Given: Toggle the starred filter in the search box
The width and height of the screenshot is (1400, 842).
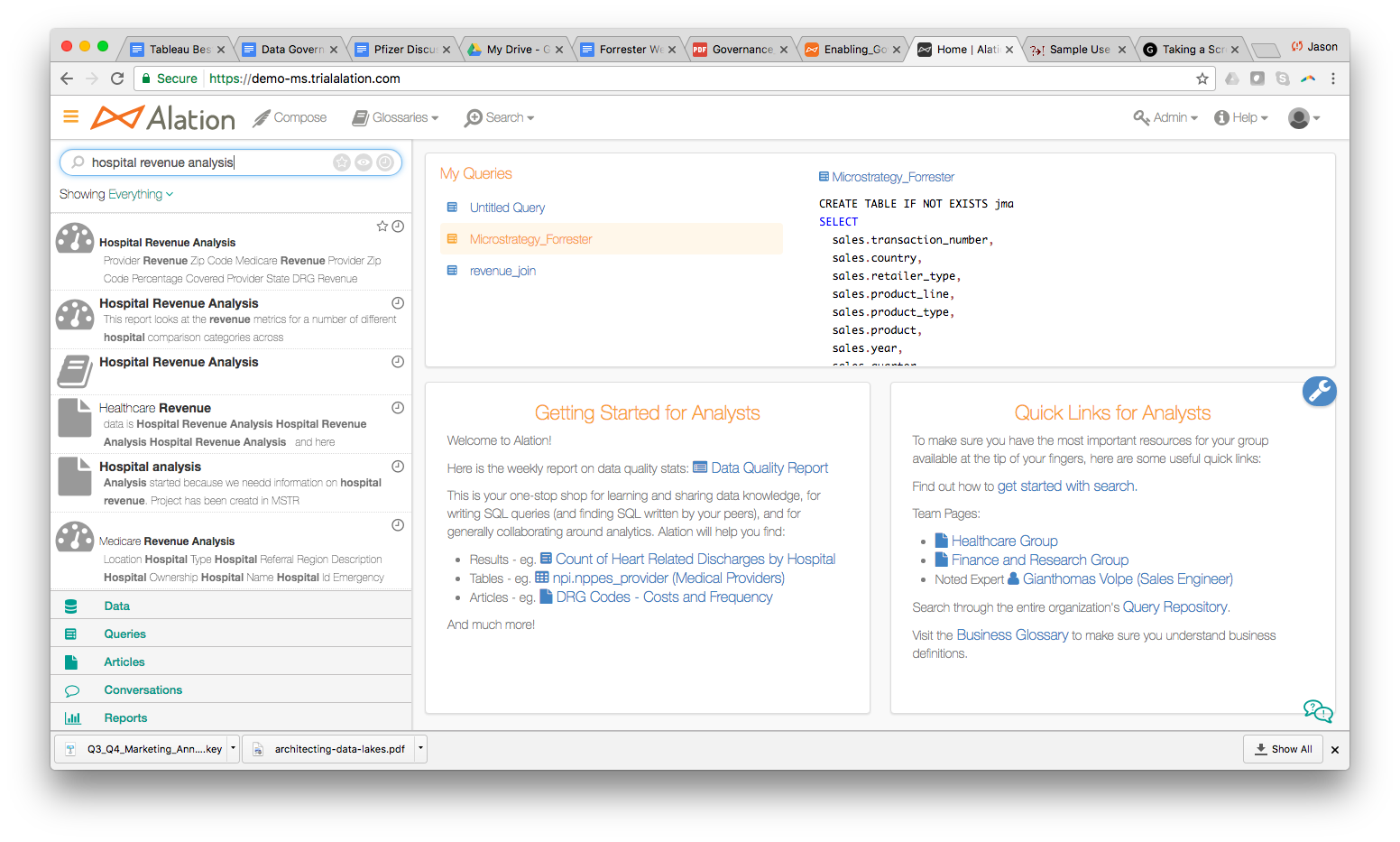Looking at the screenshot, I should click(342, 162).
